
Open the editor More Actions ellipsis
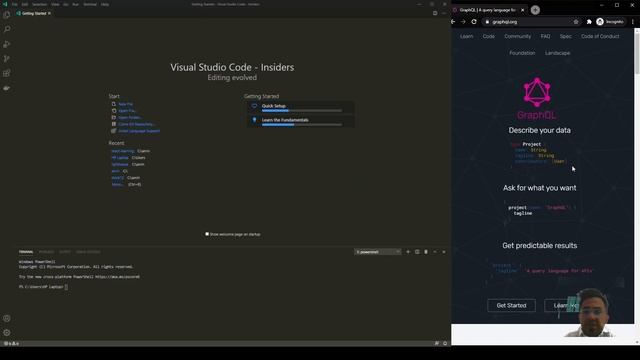(x=444, y=13)
